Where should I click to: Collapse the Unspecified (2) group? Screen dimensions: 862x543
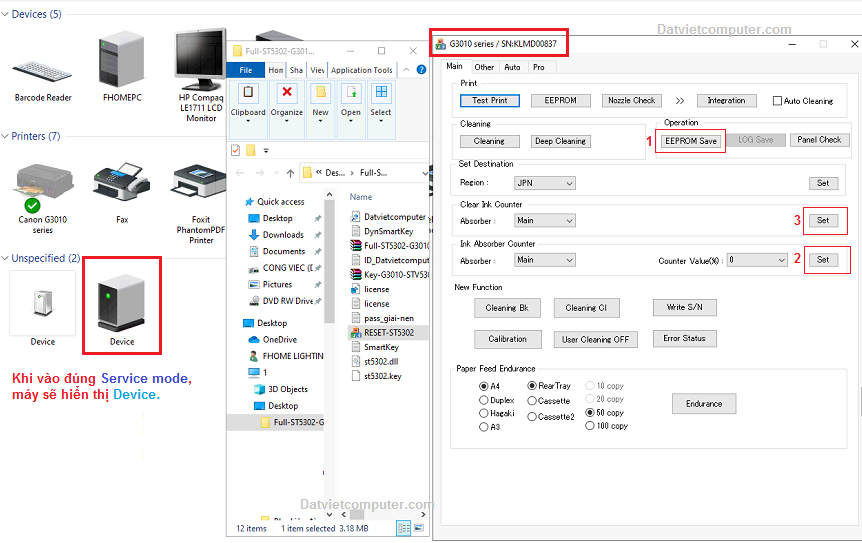tap(5, 258)
